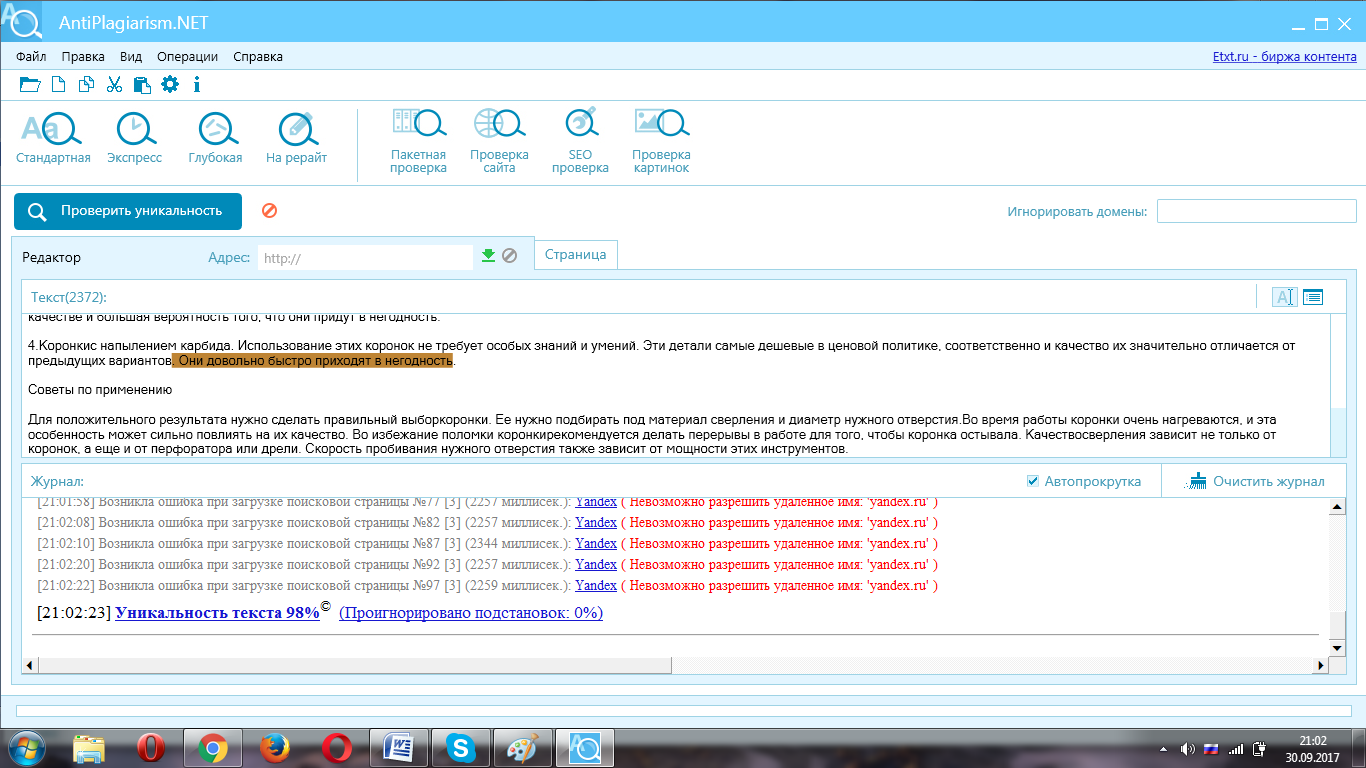
Task: Open the SEO check tool
Action: pyautogui.click(x=580, y=140)
